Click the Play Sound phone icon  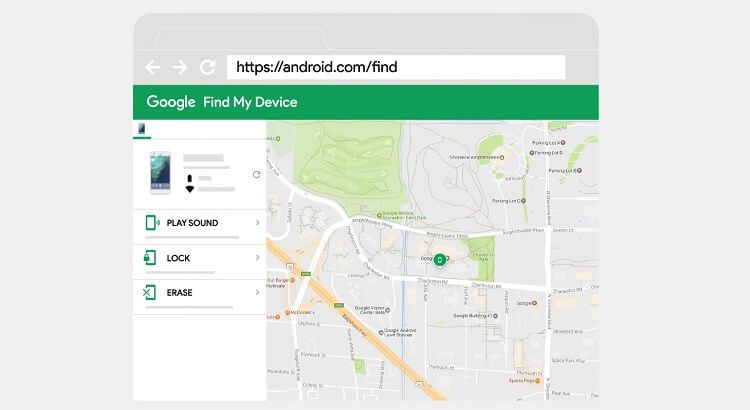(152, 222)
